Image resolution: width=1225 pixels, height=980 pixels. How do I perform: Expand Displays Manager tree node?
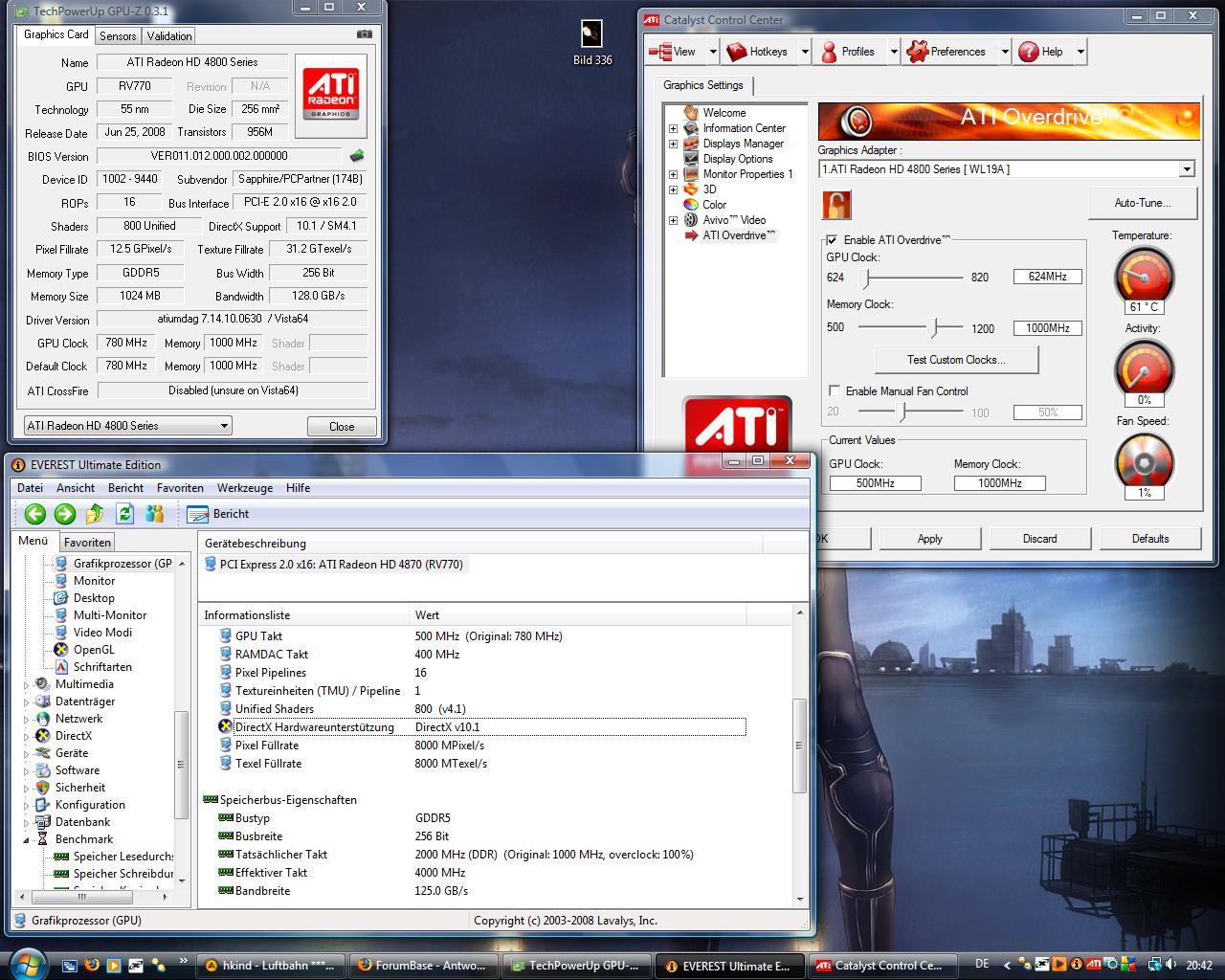click(x=673, y=144)
